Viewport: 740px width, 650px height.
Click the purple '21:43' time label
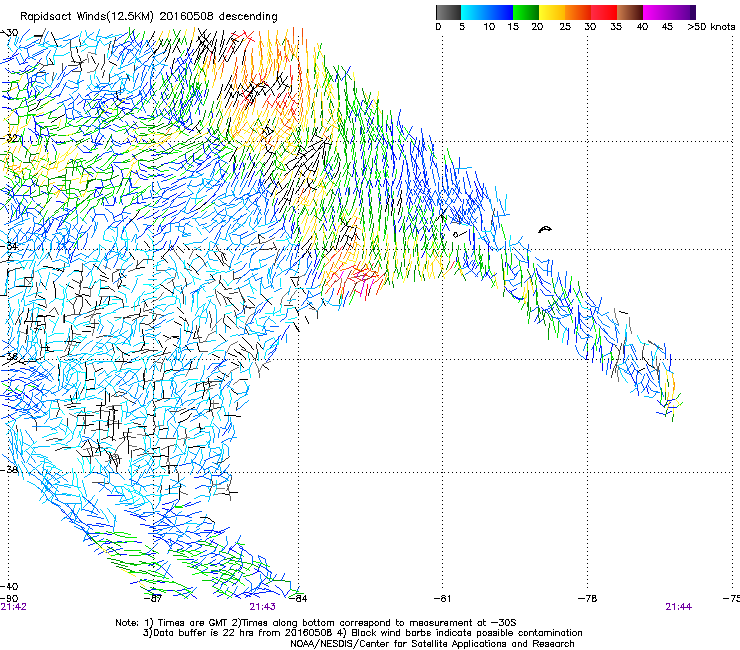262,607
